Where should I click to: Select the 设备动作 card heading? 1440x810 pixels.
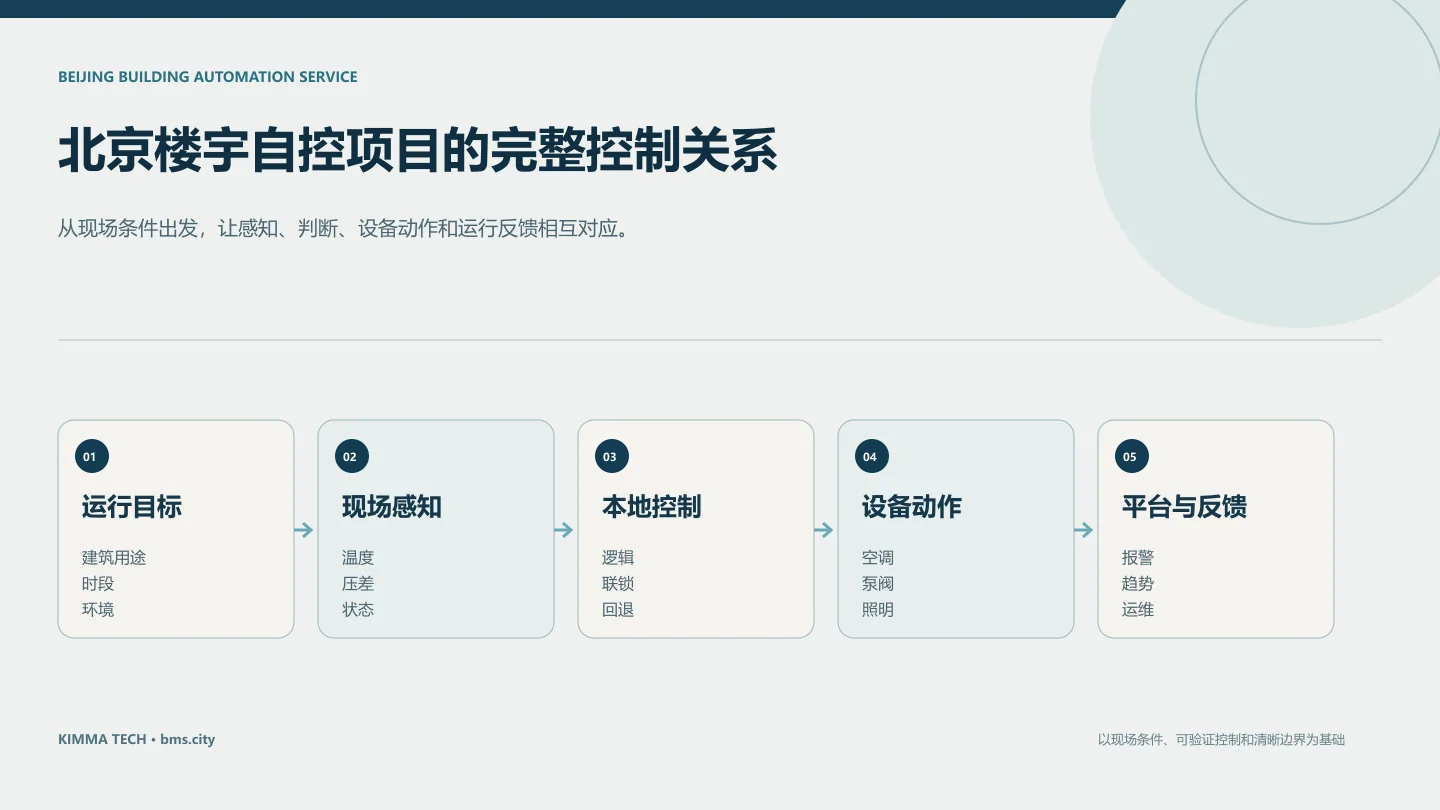click(x=912, y=507)
